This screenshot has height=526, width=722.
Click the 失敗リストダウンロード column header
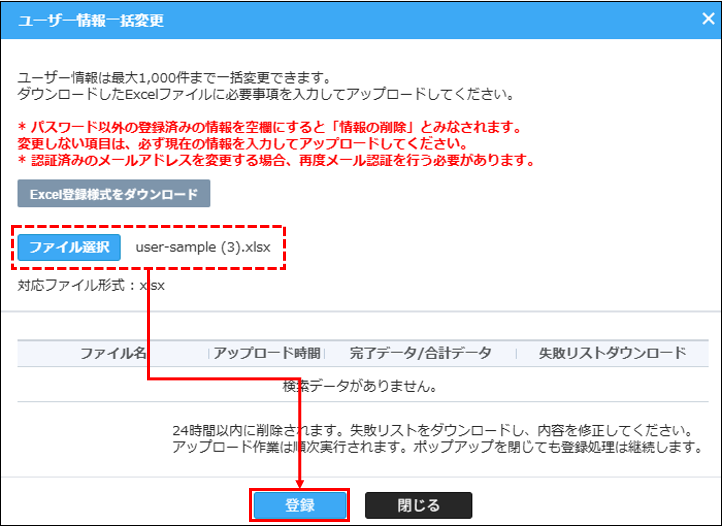612,353
